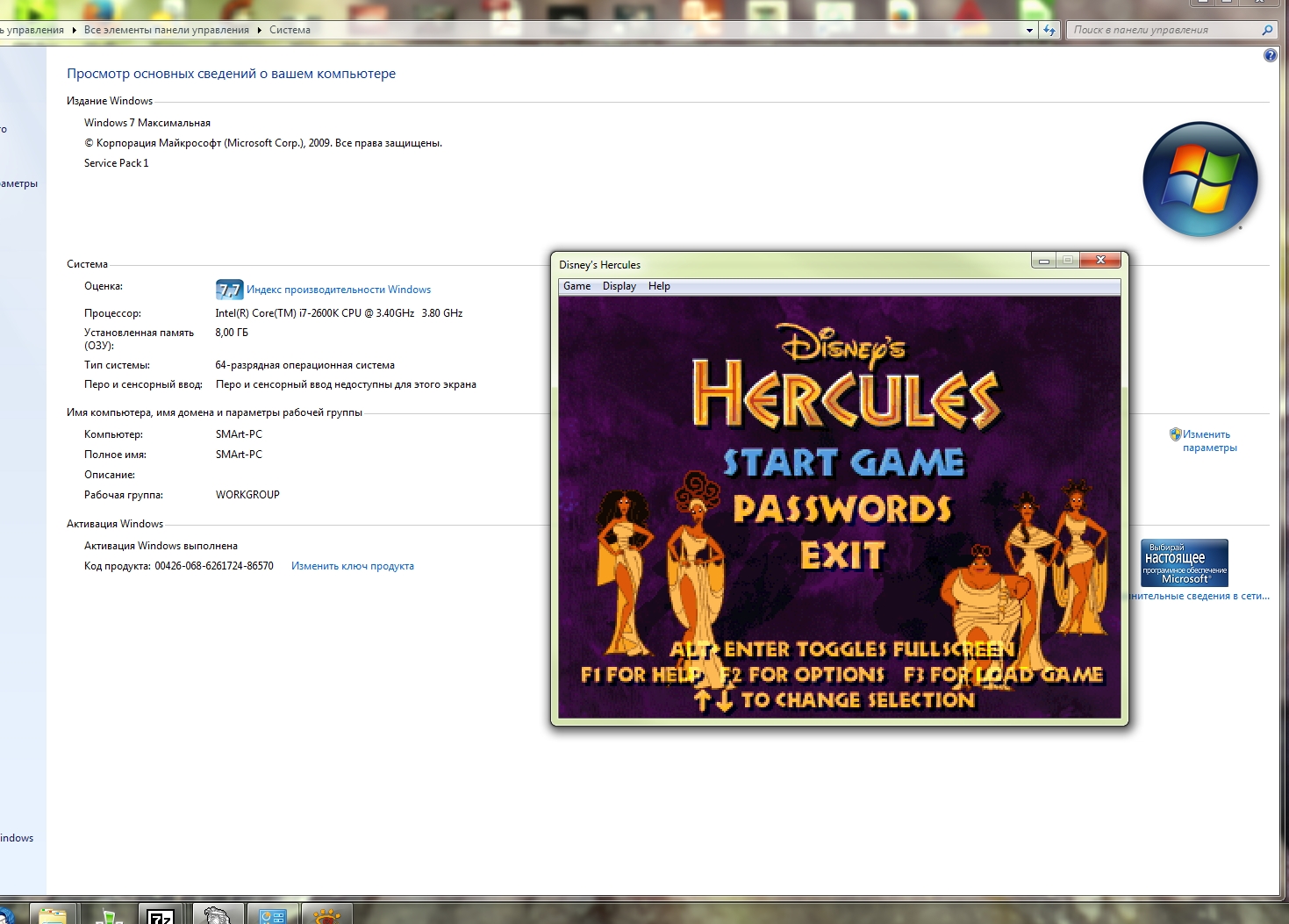Click the Disney's Hercules logo in the game
1289x924 pixels.
click(846, 377)
